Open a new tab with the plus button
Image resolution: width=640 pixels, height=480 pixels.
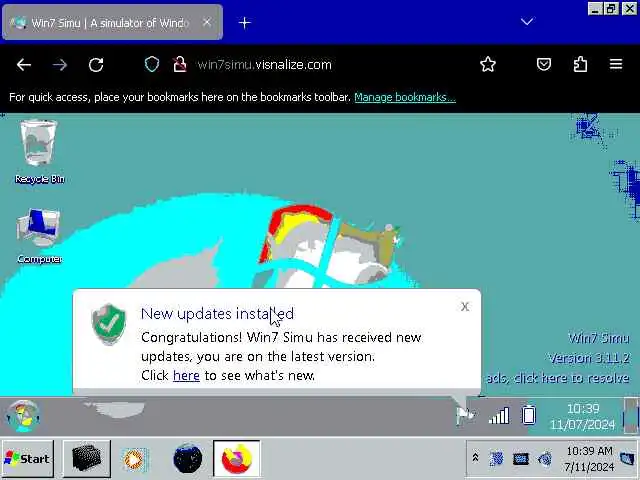click(244, 23)
